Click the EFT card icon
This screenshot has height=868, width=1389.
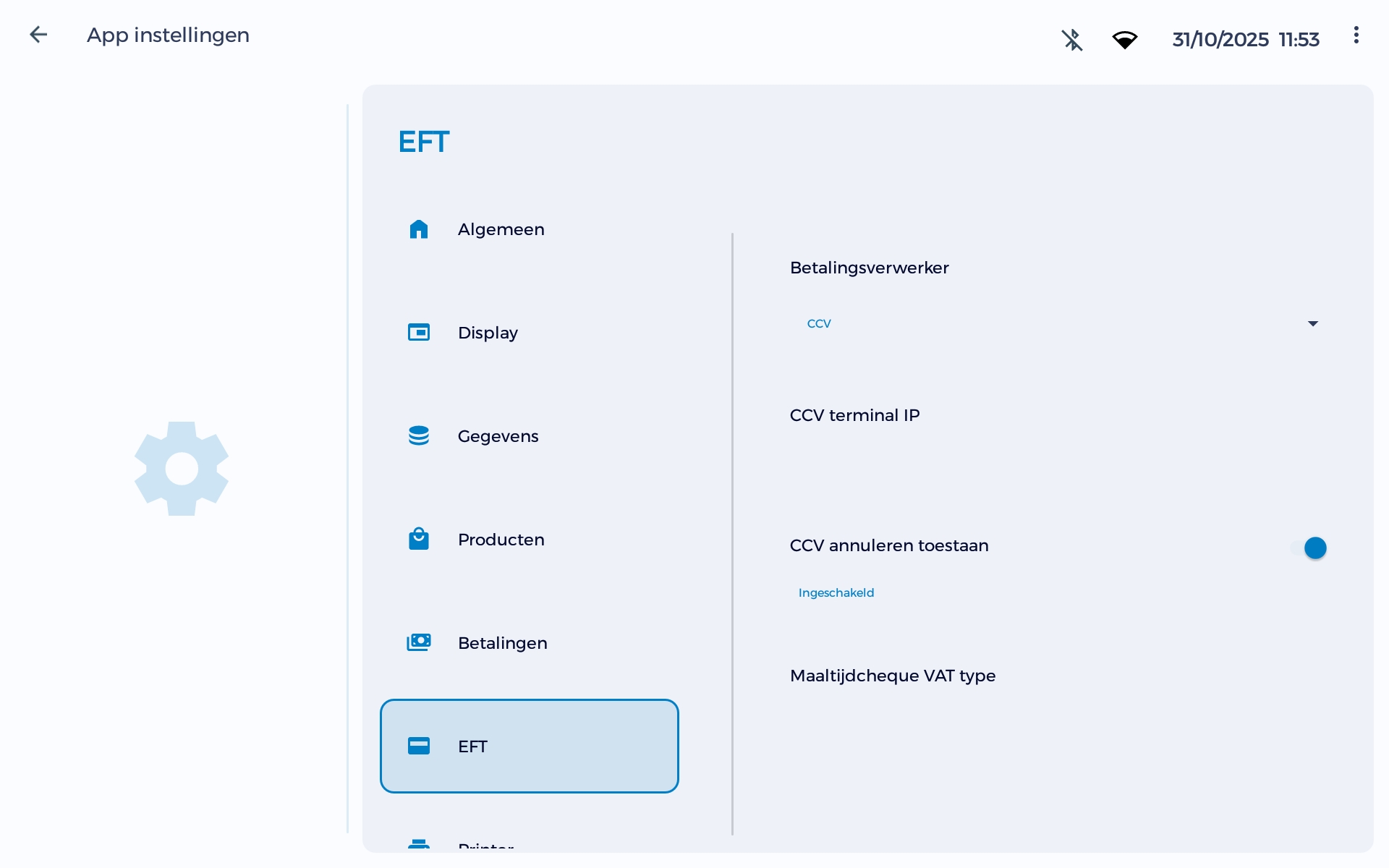click(419, 746)
